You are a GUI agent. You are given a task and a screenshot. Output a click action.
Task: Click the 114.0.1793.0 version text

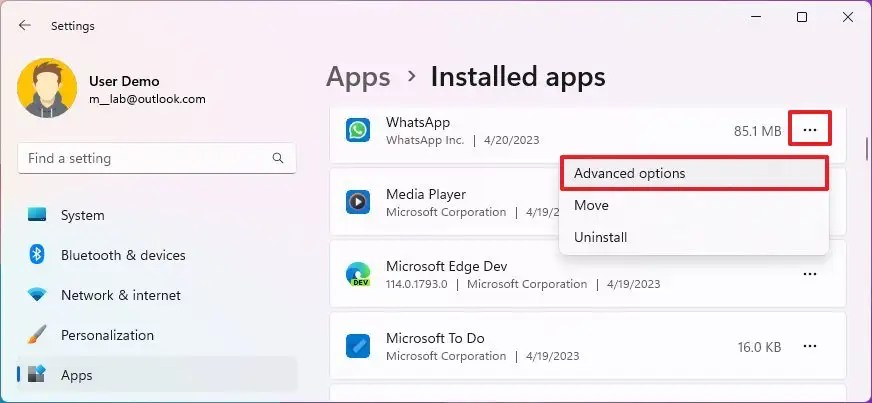click(417, 284)
